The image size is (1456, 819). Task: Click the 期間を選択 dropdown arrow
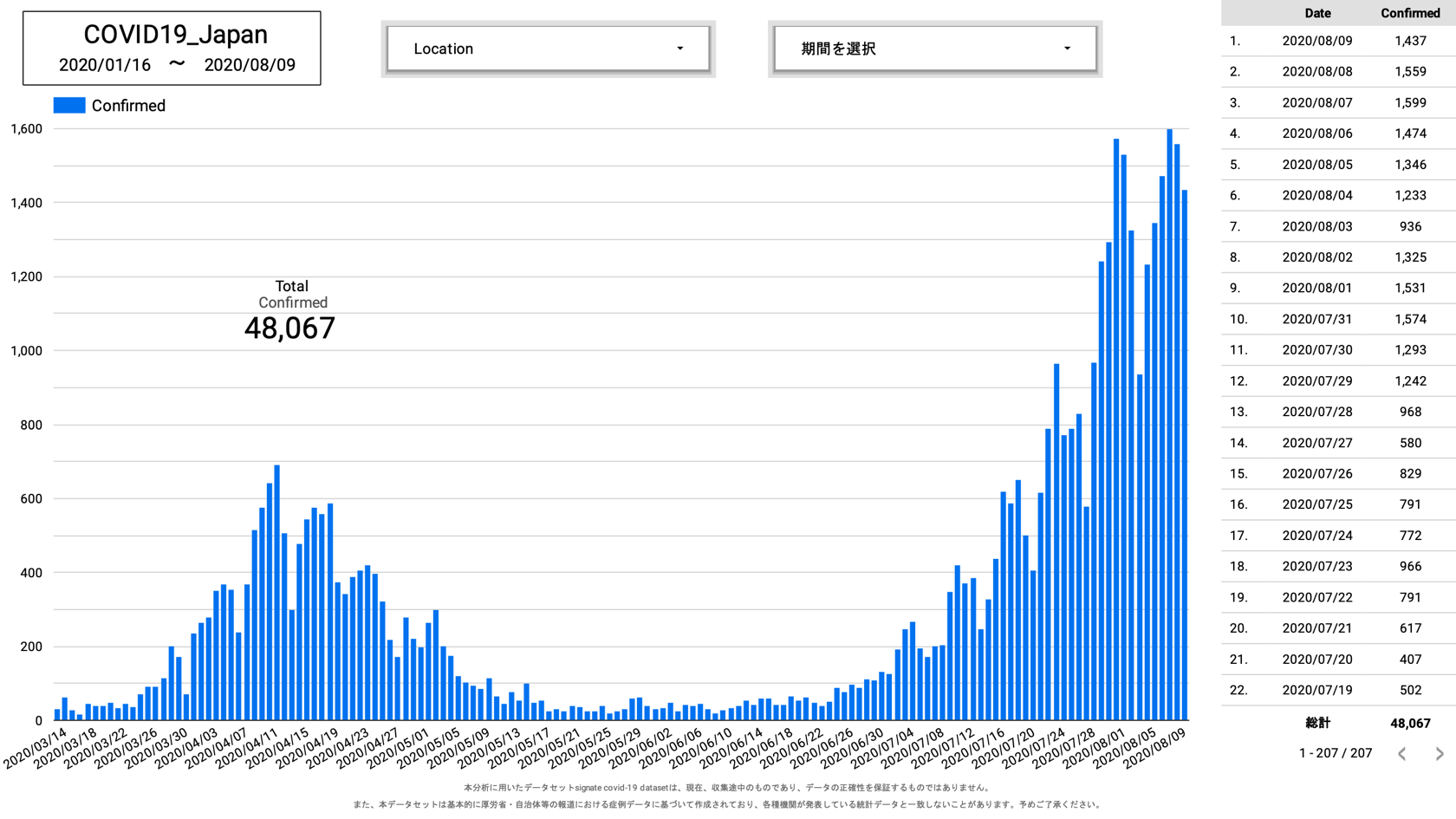[x=1067, y=49]
